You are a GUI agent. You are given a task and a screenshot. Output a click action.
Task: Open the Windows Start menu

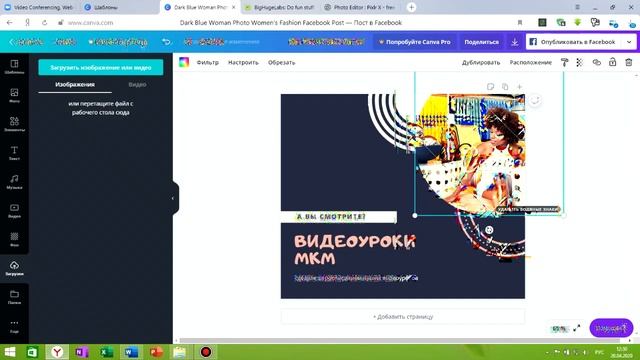point(9,352)
